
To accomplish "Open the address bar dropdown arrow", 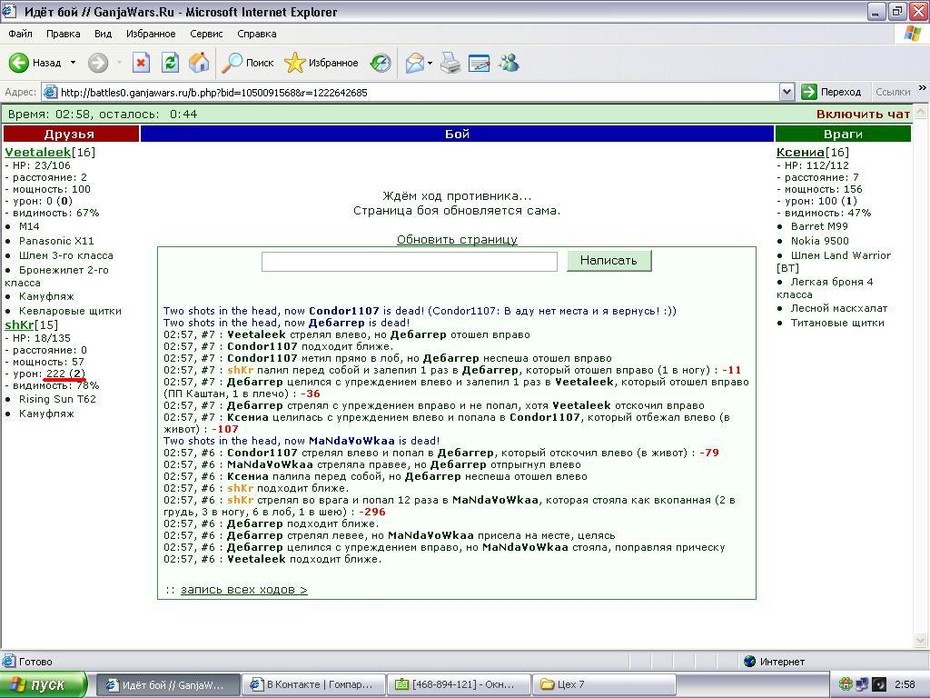I will click(786, 92).
